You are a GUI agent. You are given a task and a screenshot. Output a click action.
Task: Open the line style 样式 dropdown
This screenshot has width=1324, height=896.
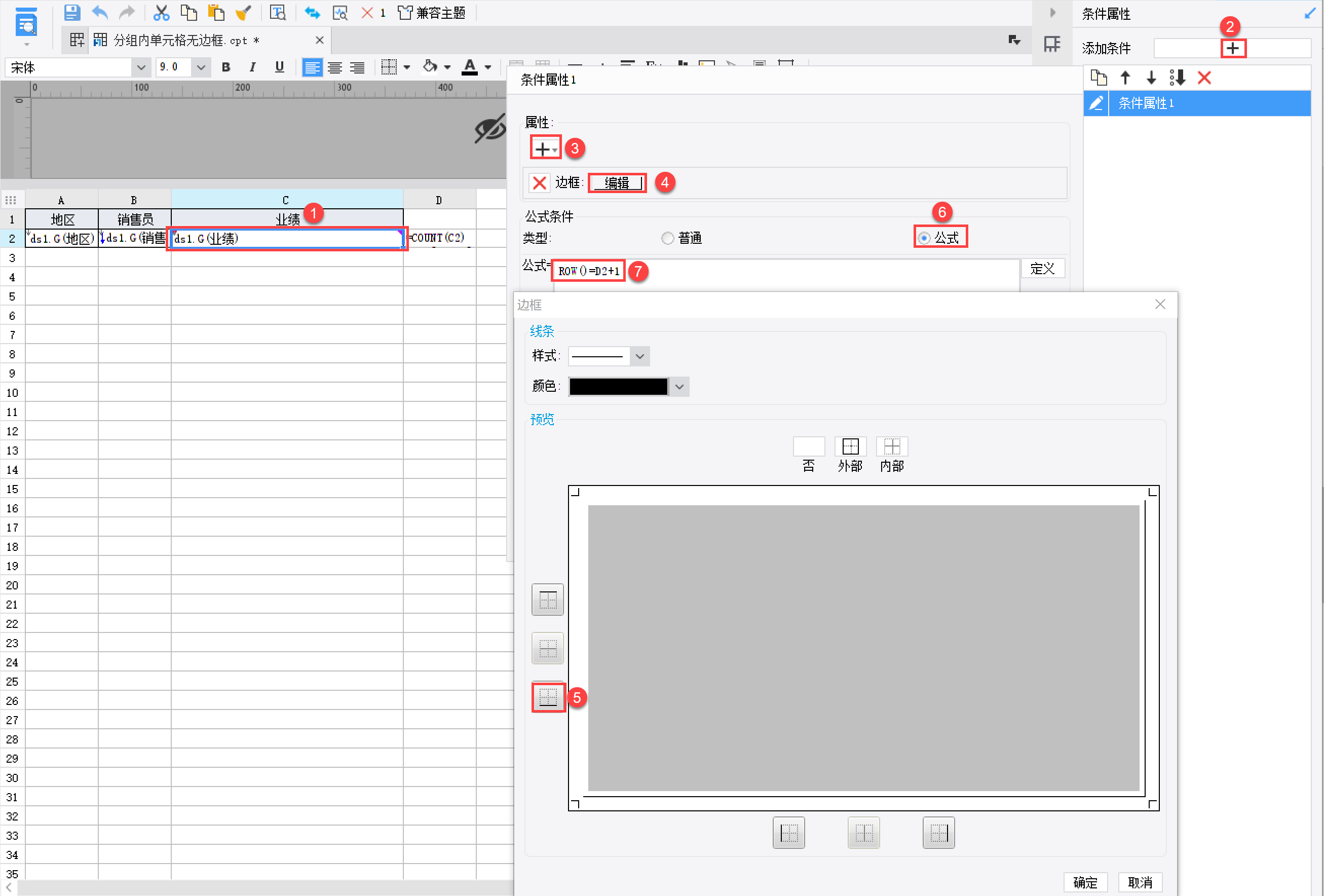(x=639, y=356)
